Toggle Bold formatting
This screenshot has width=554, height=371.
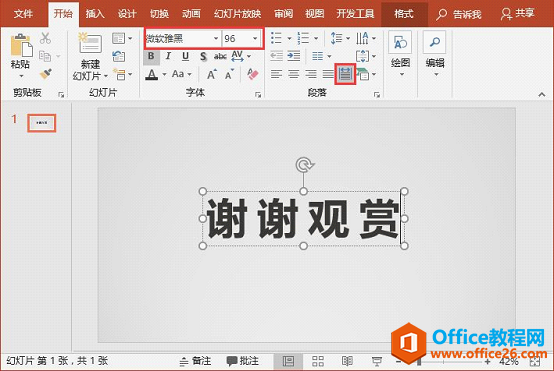coord(151,56)
